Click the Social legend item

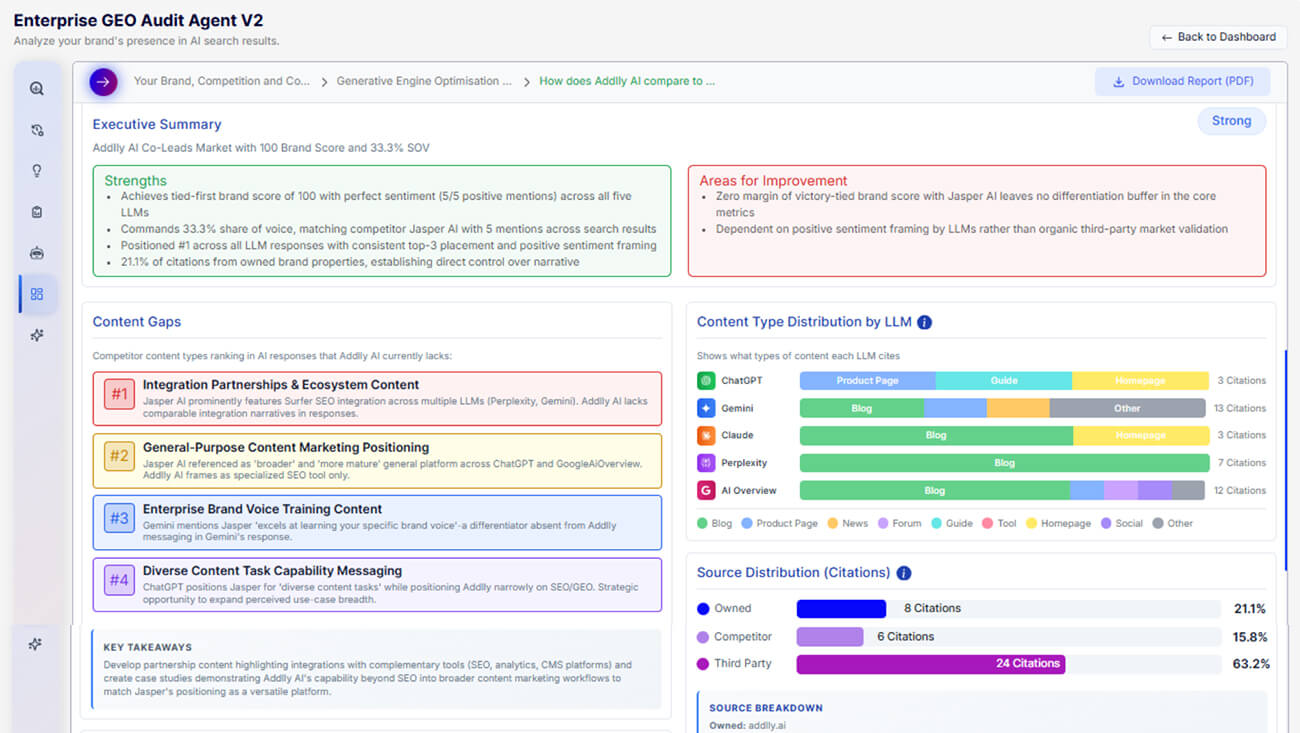1122,523
